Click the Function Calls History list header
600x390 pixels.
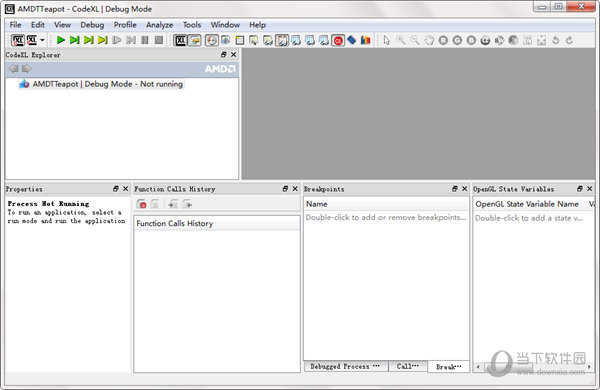pos(217,224)
